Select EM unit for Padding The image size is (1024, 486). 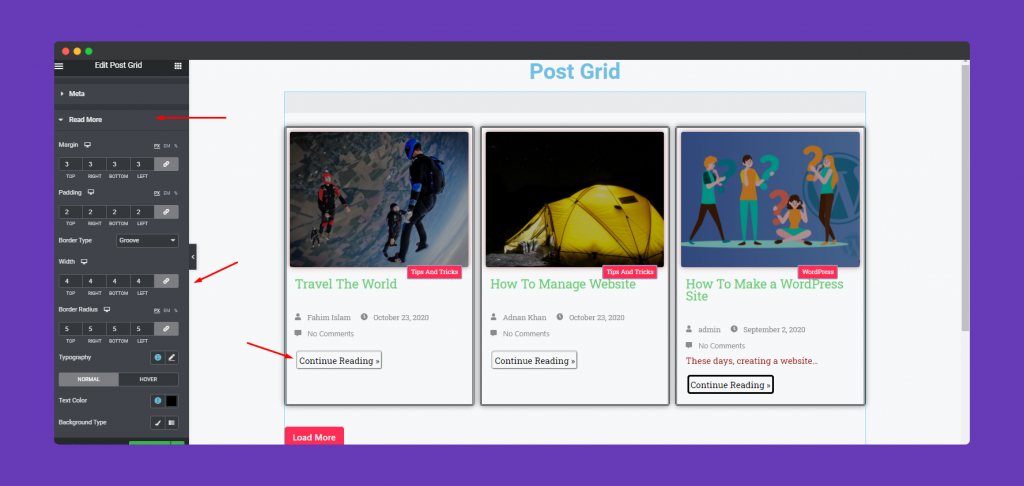pos(167,193)
